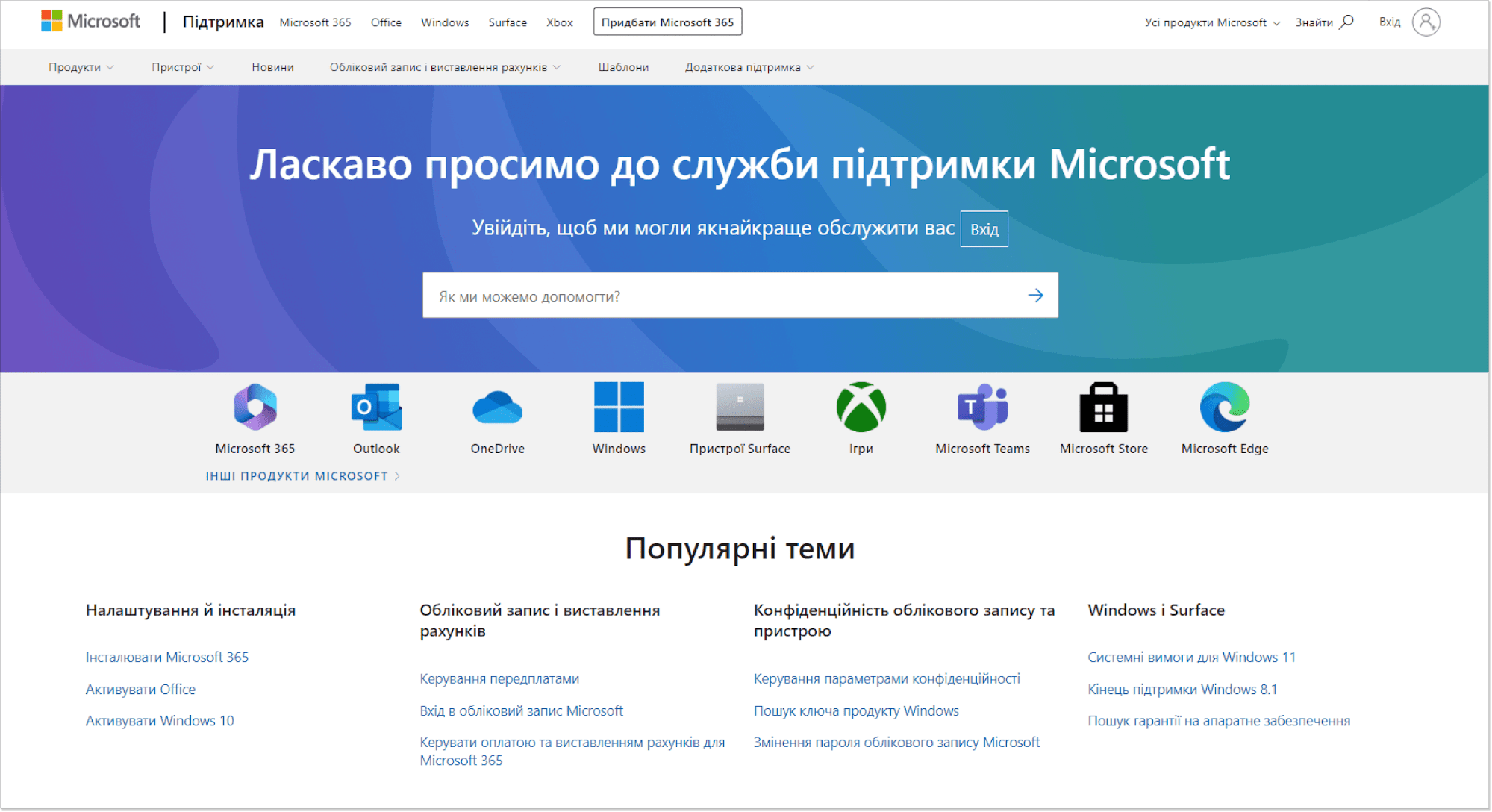Open the Windows product icon
This screenshot has width=1492, height=812.
click(x=619, y=407)
